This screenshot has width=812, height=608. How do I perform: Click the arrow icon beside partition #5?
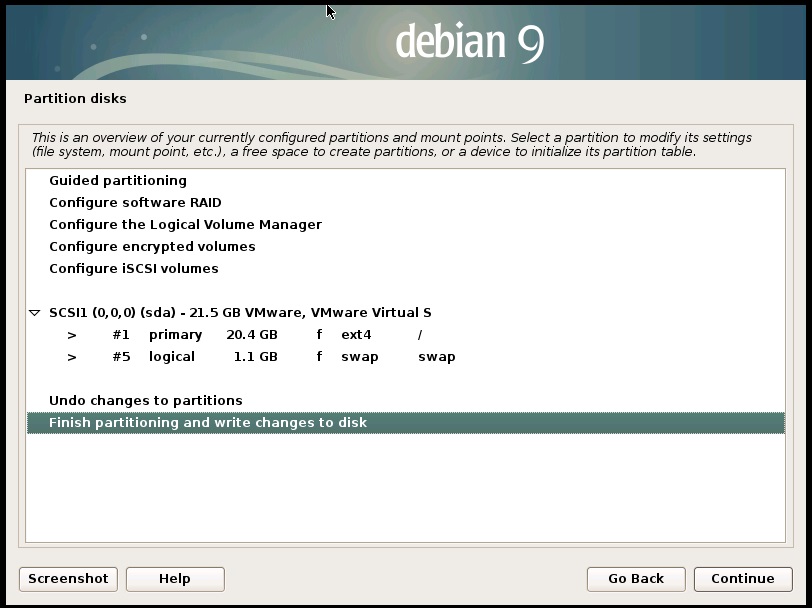[x=72, y=357]
